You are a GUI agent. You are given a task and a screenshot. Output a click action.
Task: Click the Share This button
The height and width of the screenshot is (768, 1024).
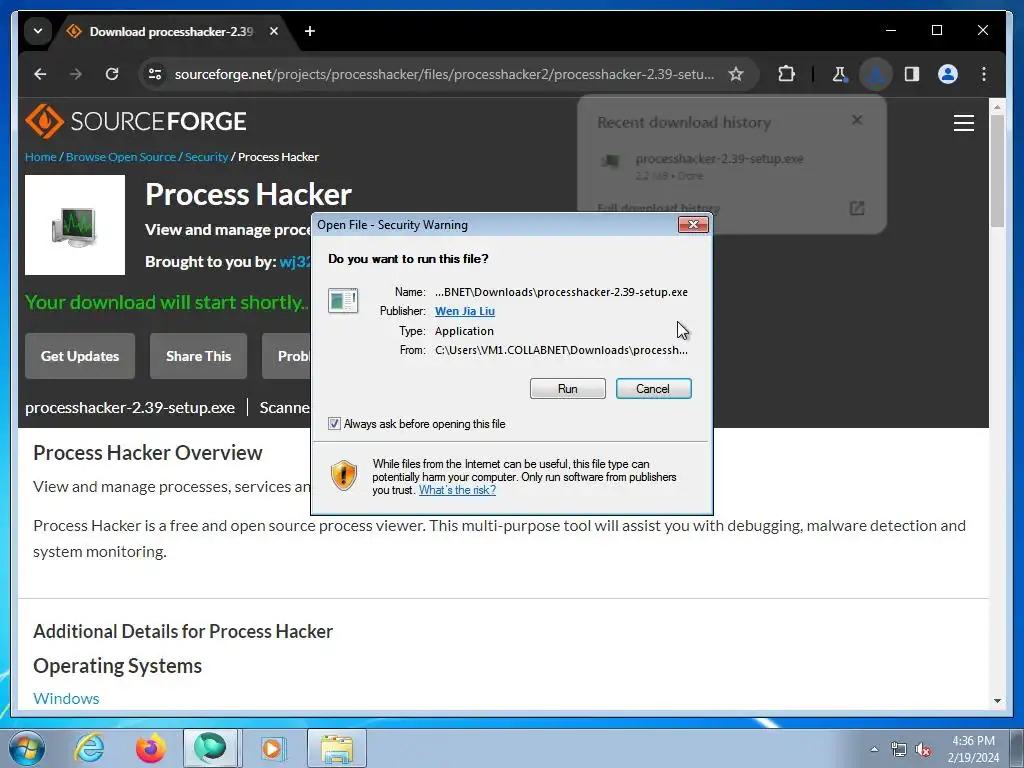(x=199, y=356)
